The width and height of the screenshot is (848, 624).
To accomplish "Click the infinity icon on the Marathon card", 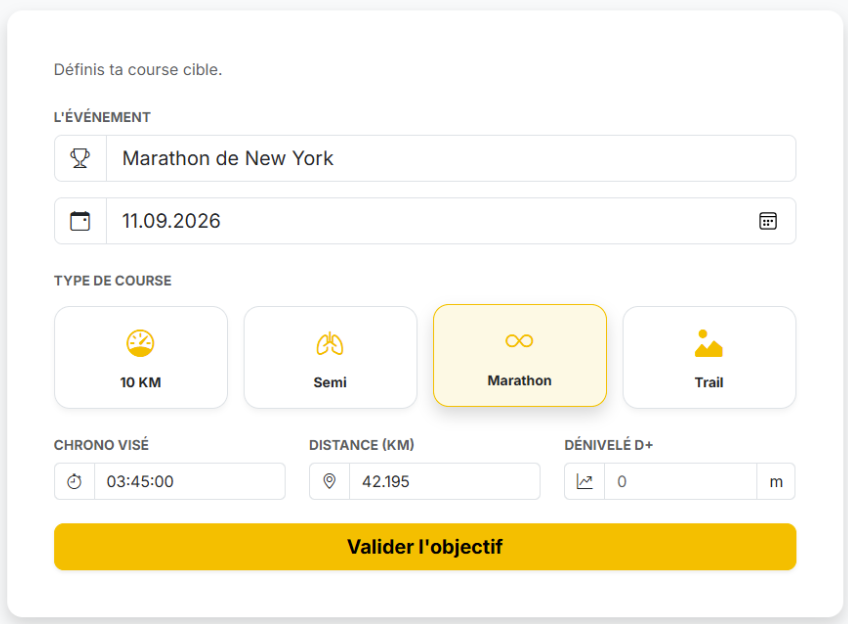I will pos(519,339).
